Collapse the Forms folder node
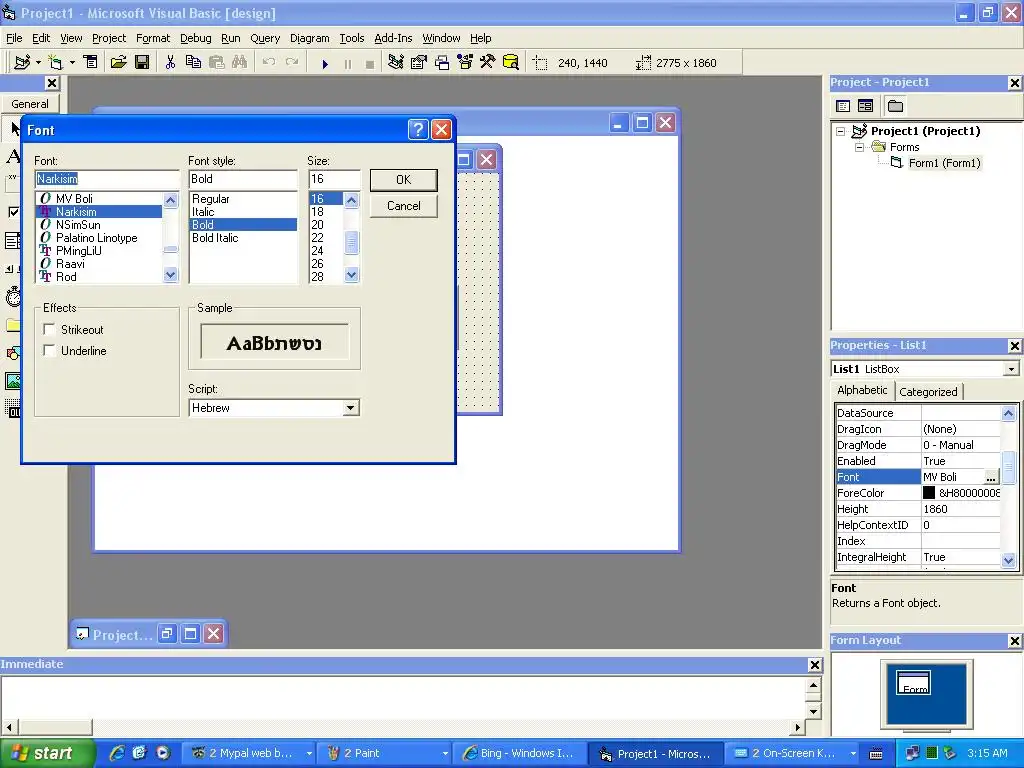Screen dimensions: 1024x768 tap(859, 147)
